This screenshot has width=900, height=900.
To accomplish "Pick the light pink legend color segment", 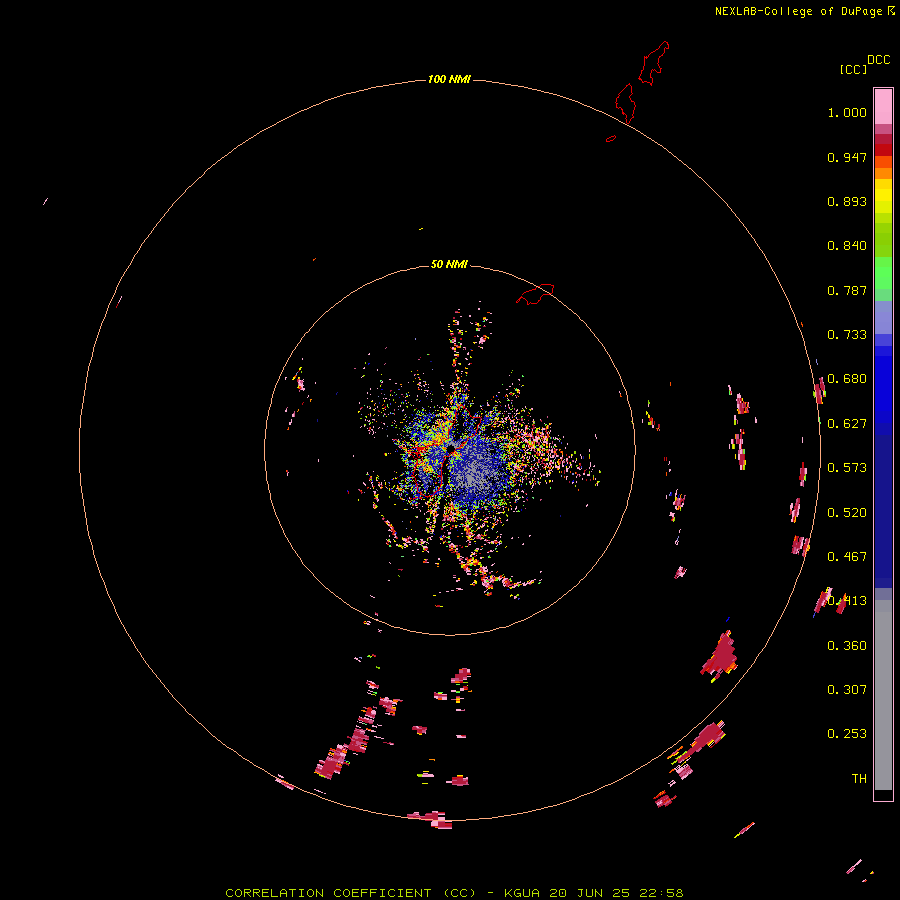I will (x=883, y=106).
